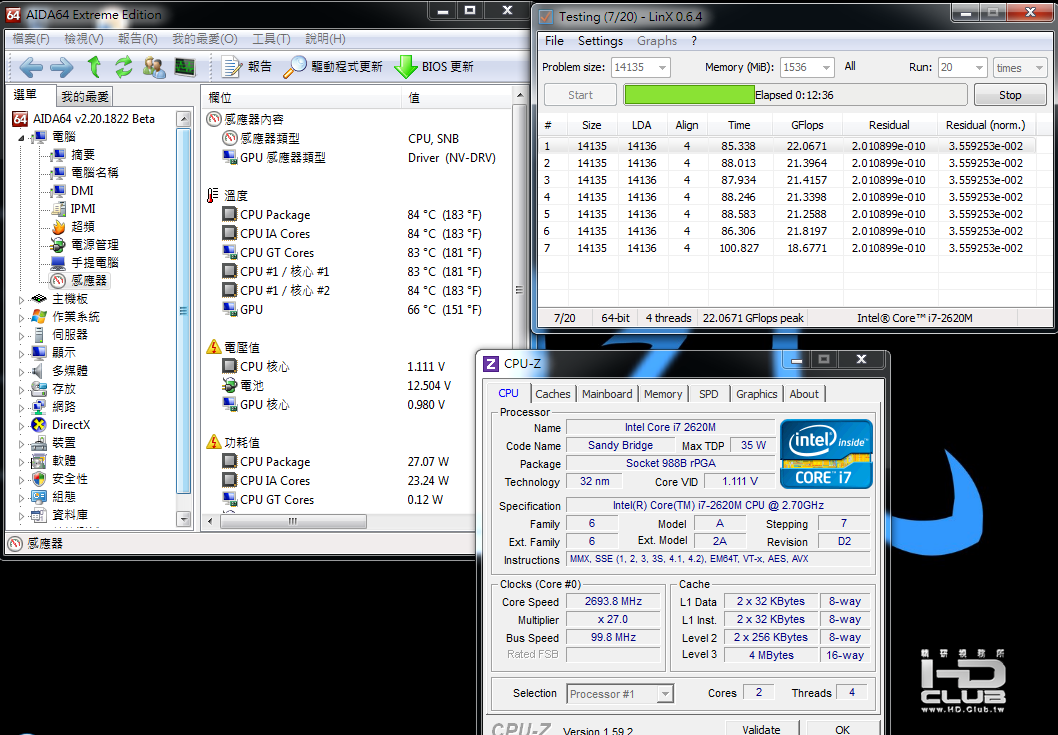Switch to 我的最愛 tab in AIDA64

84,97
